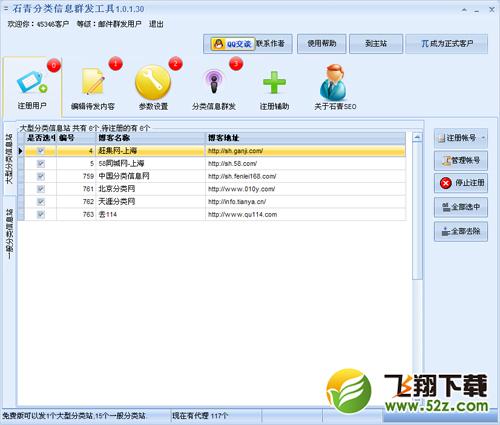Click 成为正式客户 button
Image resolution: width=500 pixels, height=425 pixels.
pyautogui.click(x=447, y=43)
